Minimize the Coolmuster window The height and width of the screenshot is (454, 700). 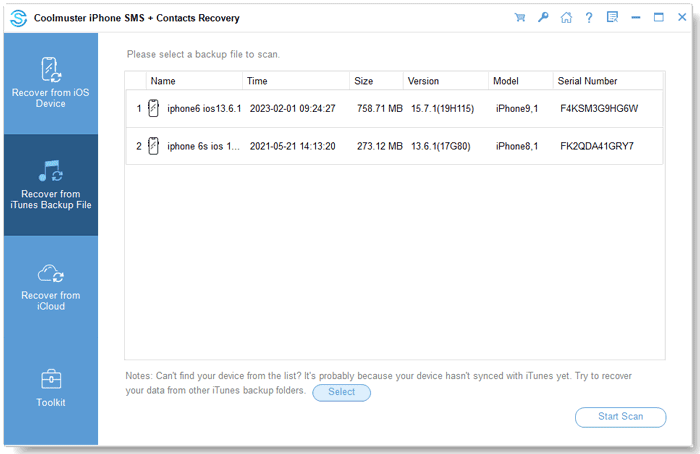pos(636,17)
